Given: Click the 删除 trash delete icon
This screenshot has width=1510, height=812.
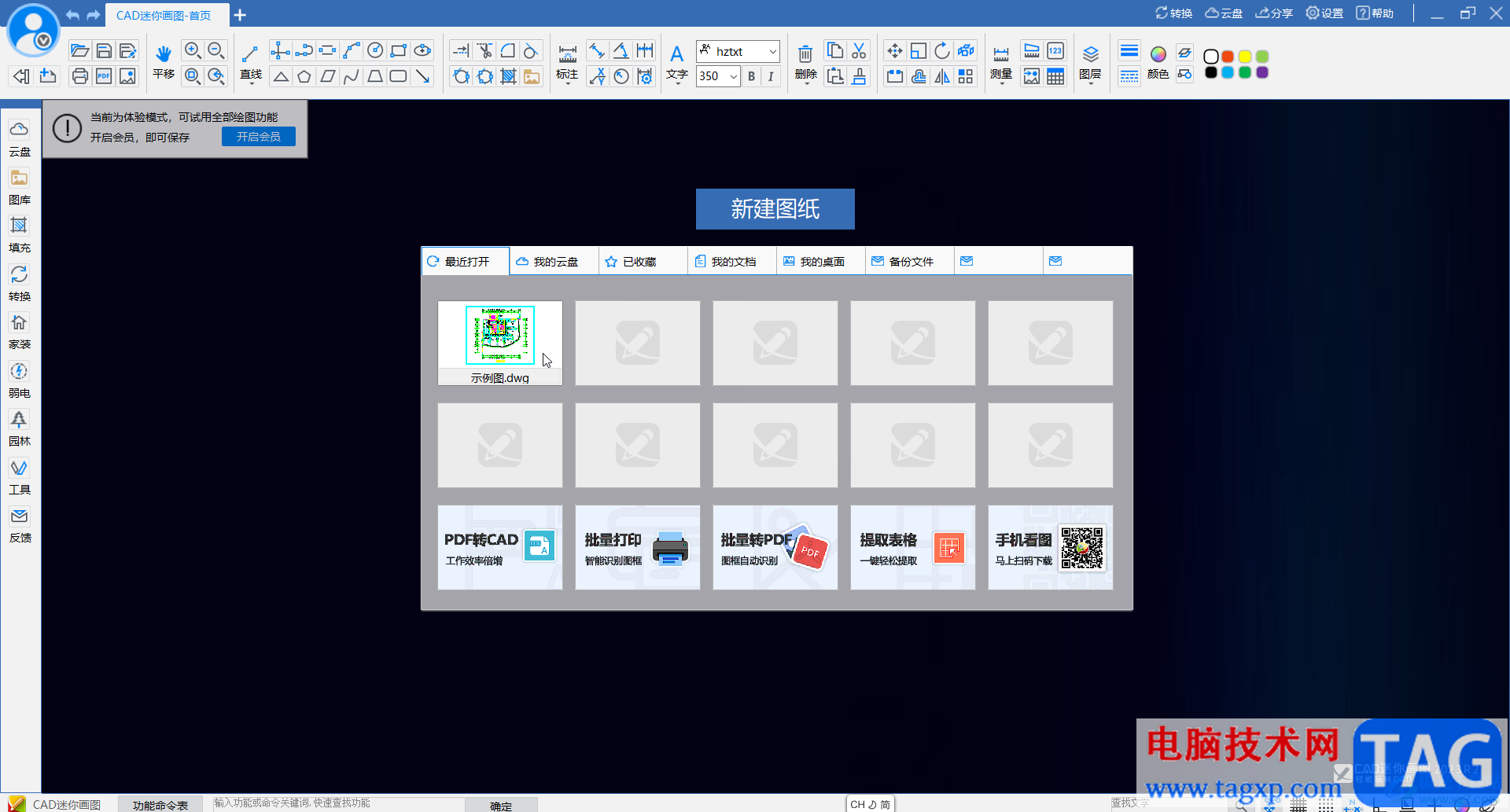Looking at the screenshot, I should [805, 62].
